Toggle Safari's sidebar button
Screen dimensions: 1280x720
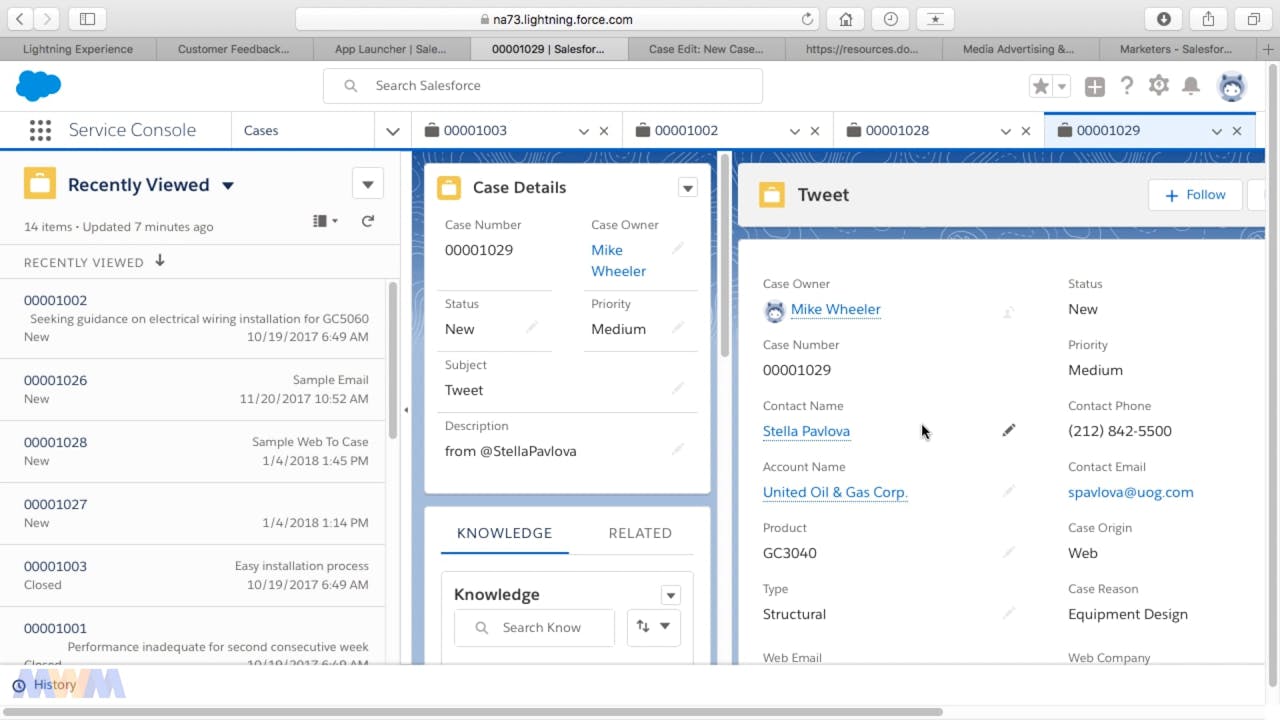pos(87,19)
